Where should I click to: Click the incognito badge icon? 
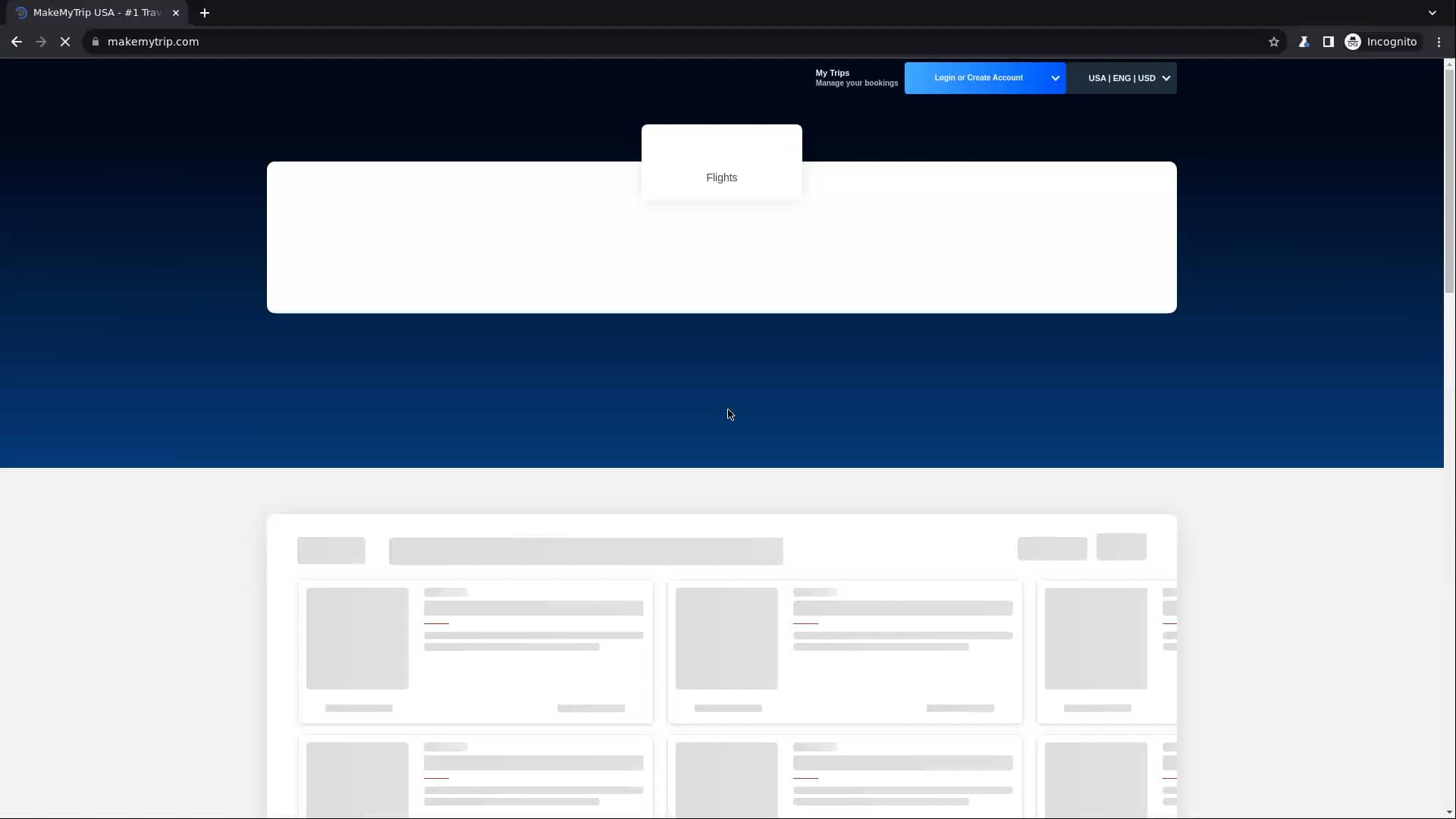(1354, 42)
